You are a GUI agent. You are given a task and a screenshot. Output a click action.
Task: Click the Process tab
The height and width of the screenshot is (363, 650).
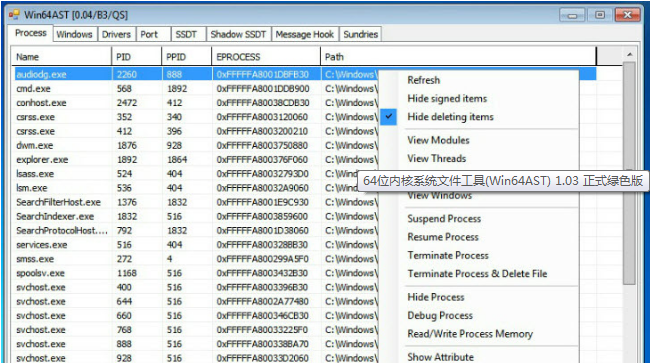(x=31, y=33)
